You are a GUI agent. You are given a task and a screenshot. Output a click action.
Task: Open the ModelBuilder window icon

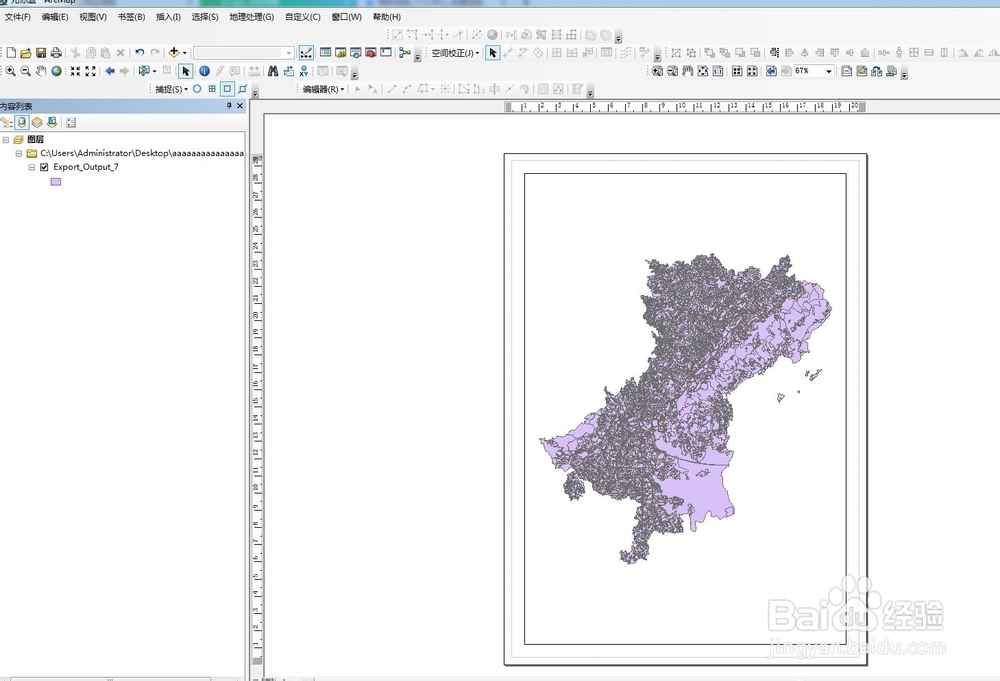[x=404, y=53]
